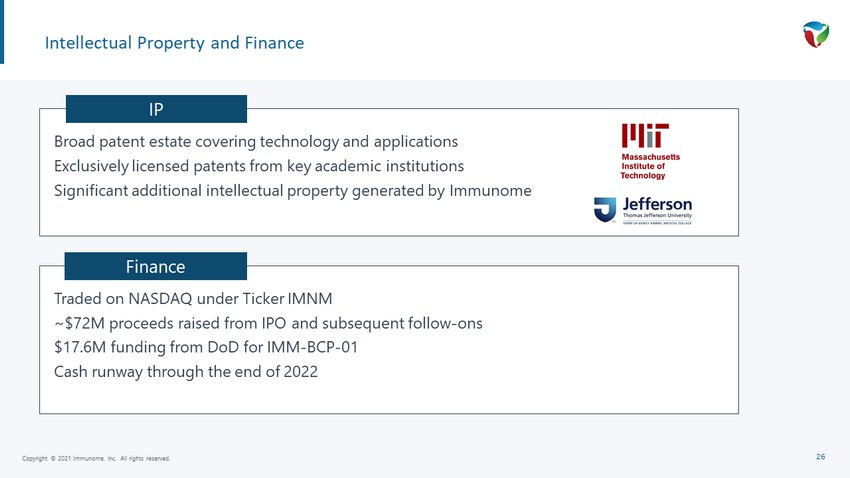Click the Significant additional intellectual property line

tap(293, 191)
